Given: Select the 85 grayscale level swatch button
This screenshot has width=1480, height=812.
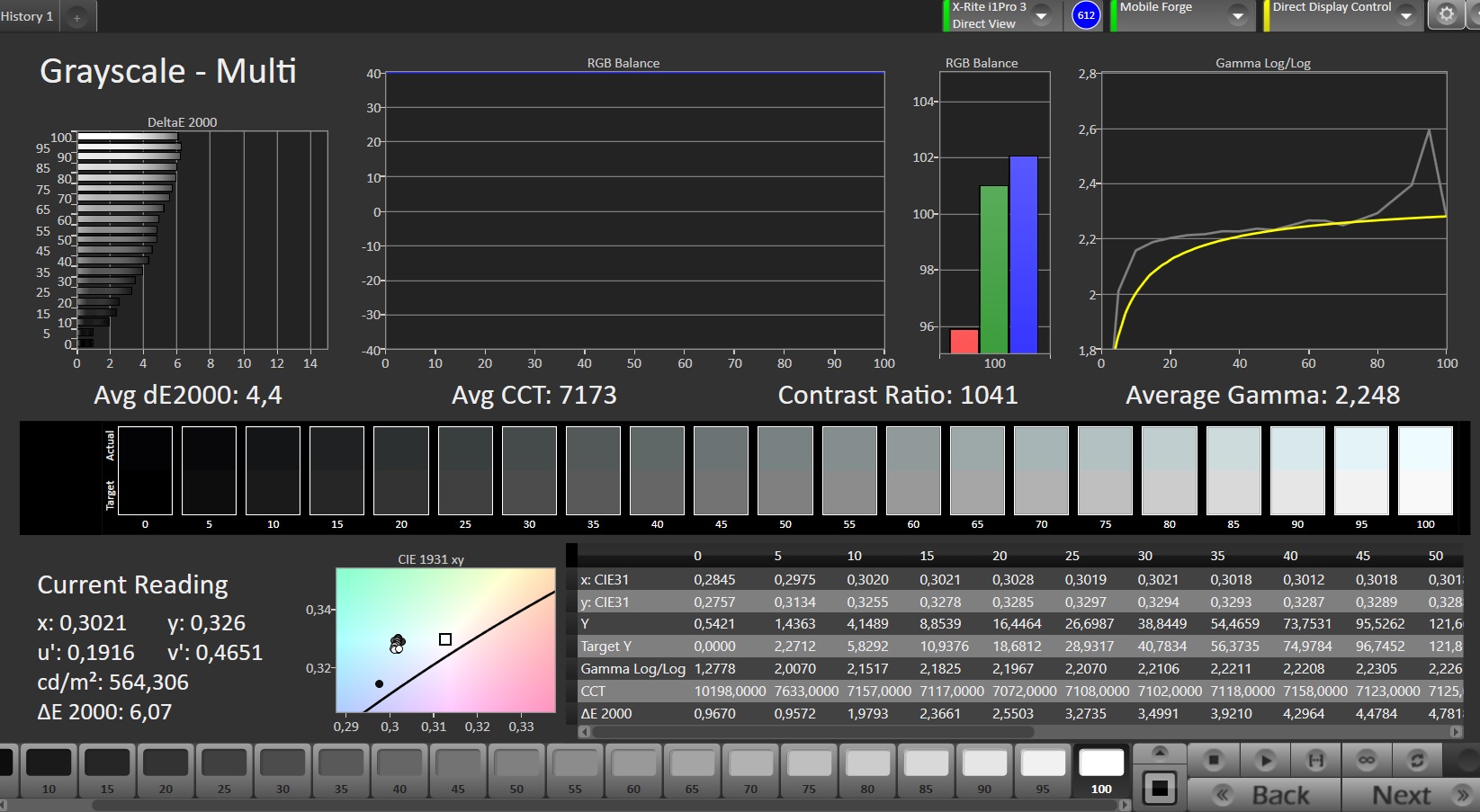Looking at the screenshot, I should click(x=926, y=772).
